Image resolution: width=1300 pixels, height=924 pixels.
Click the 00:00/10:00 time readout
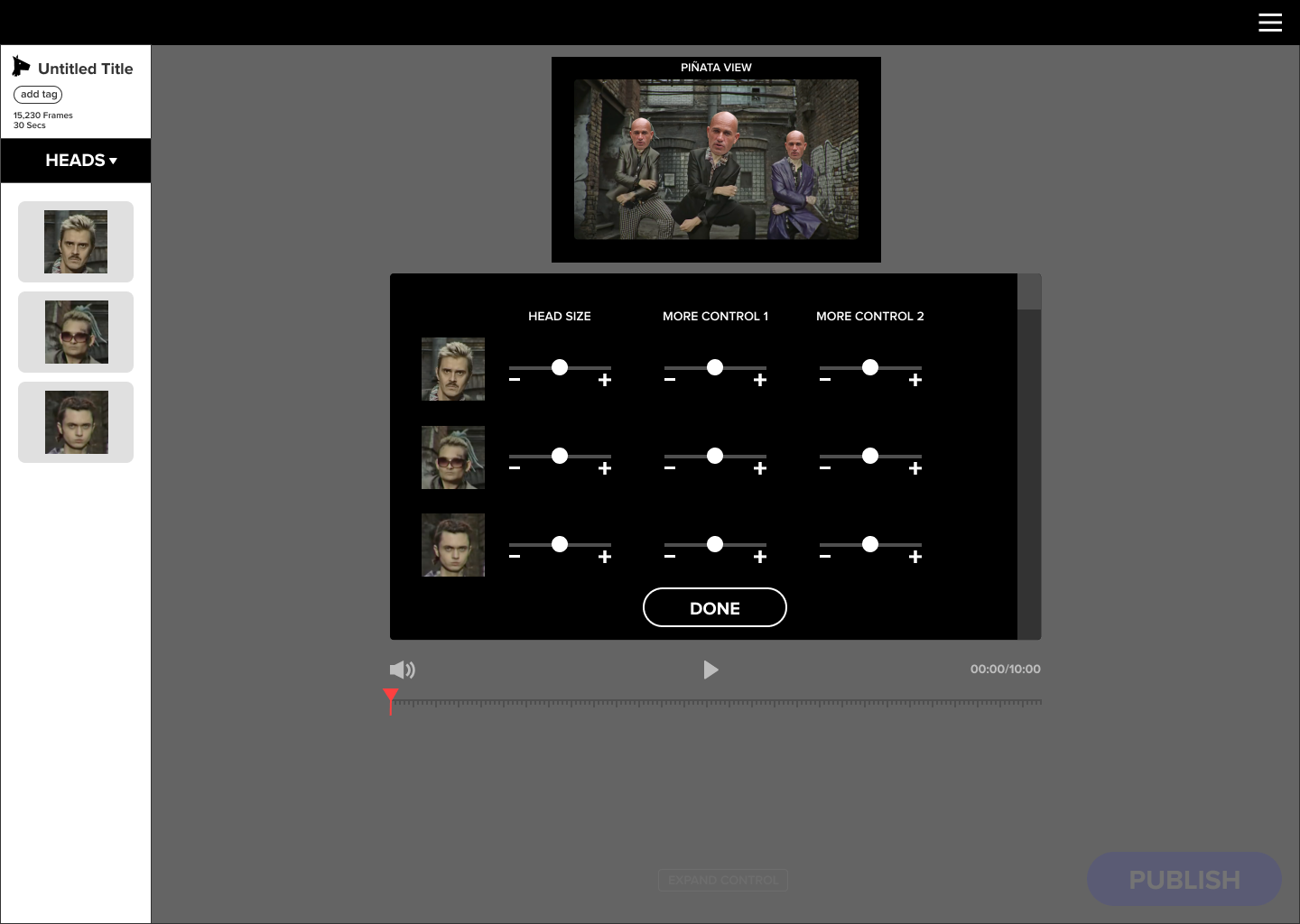pyautogui.click(x=1006, y=669)
